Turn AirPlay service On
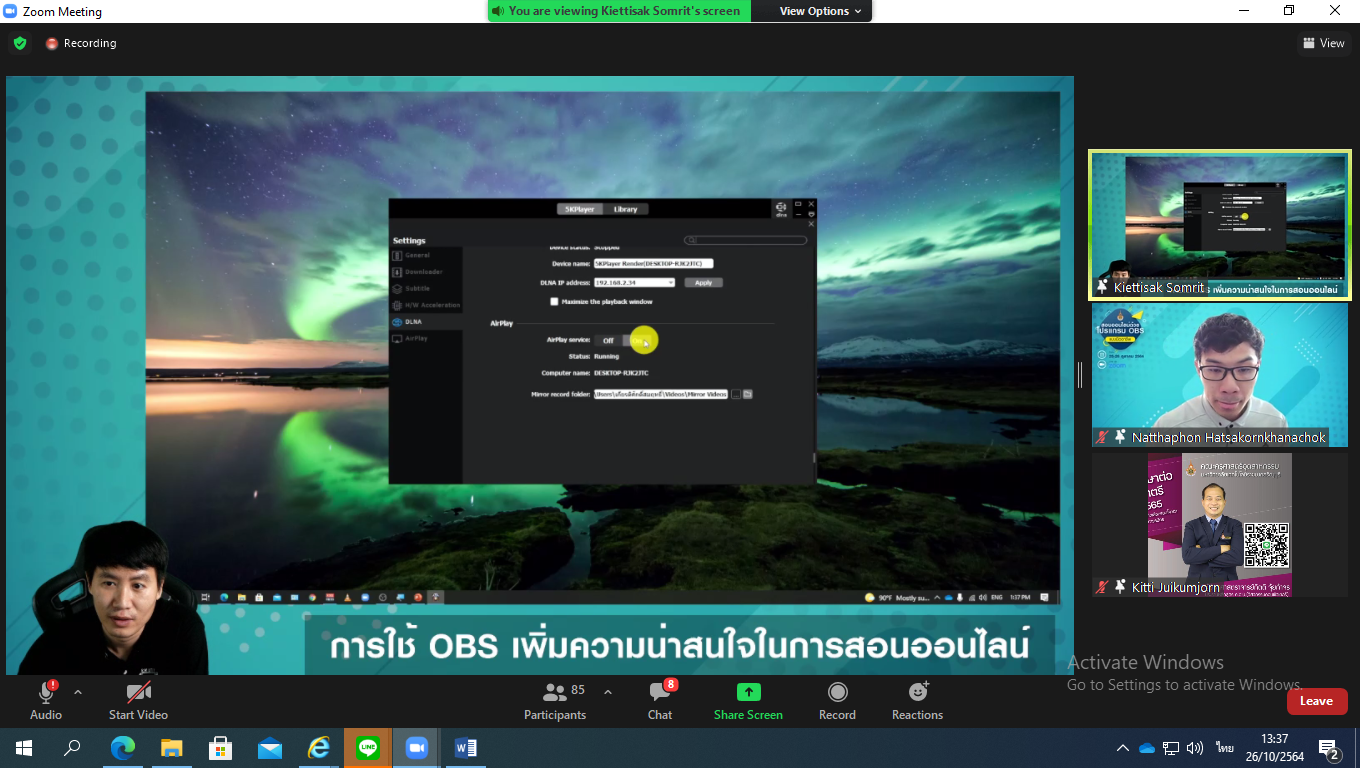 [636, 341]
